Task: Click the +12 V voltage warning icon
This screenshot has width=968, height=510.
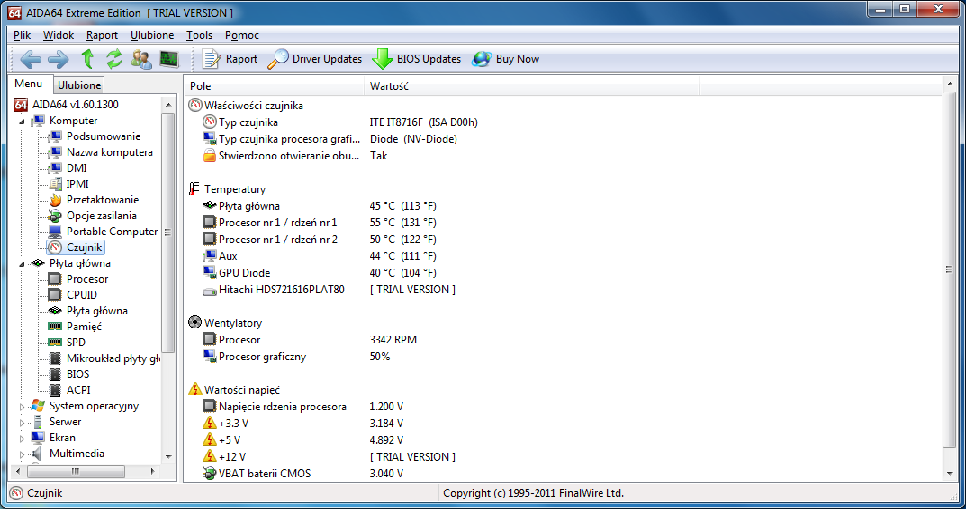Action: point(210,457)
